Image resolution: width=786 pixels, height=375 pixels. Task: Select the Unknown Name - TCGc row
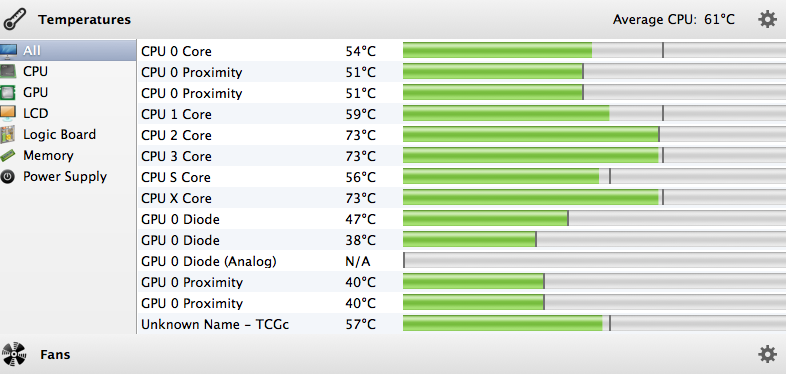461,324
